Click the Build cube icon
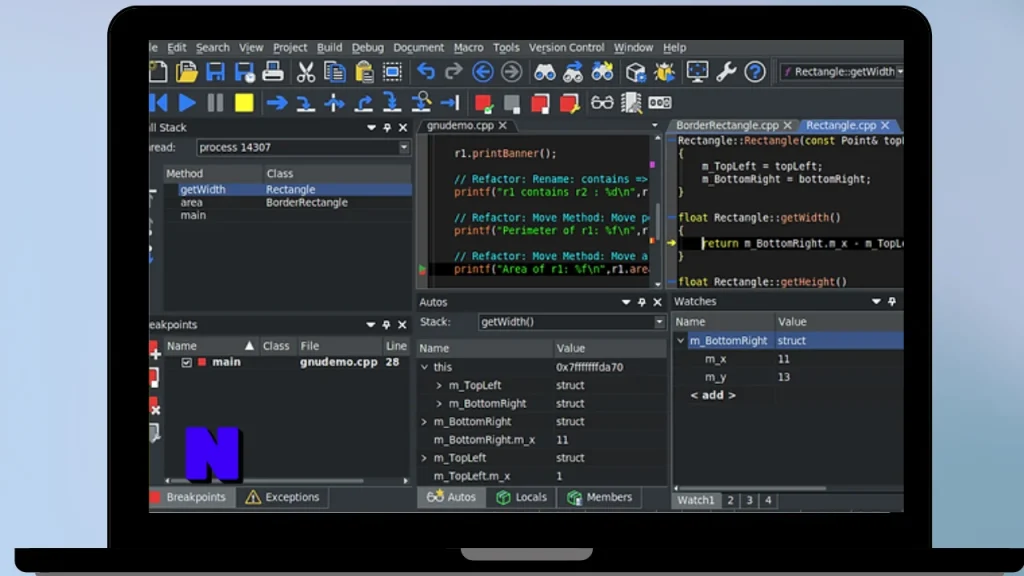Viewport: 1024px width, 576px height. coord(635,72)
